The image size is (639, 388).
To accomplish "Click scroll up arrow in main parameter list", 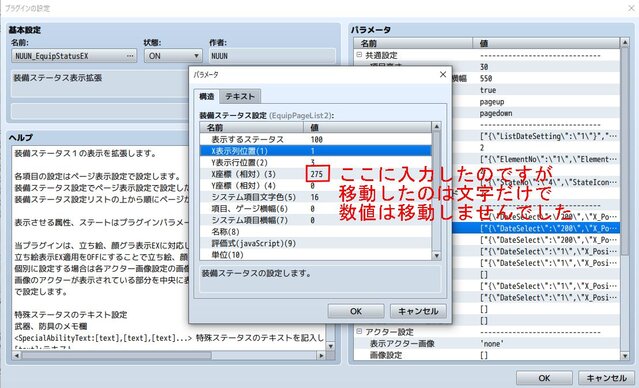I will [x=625, y=42].
